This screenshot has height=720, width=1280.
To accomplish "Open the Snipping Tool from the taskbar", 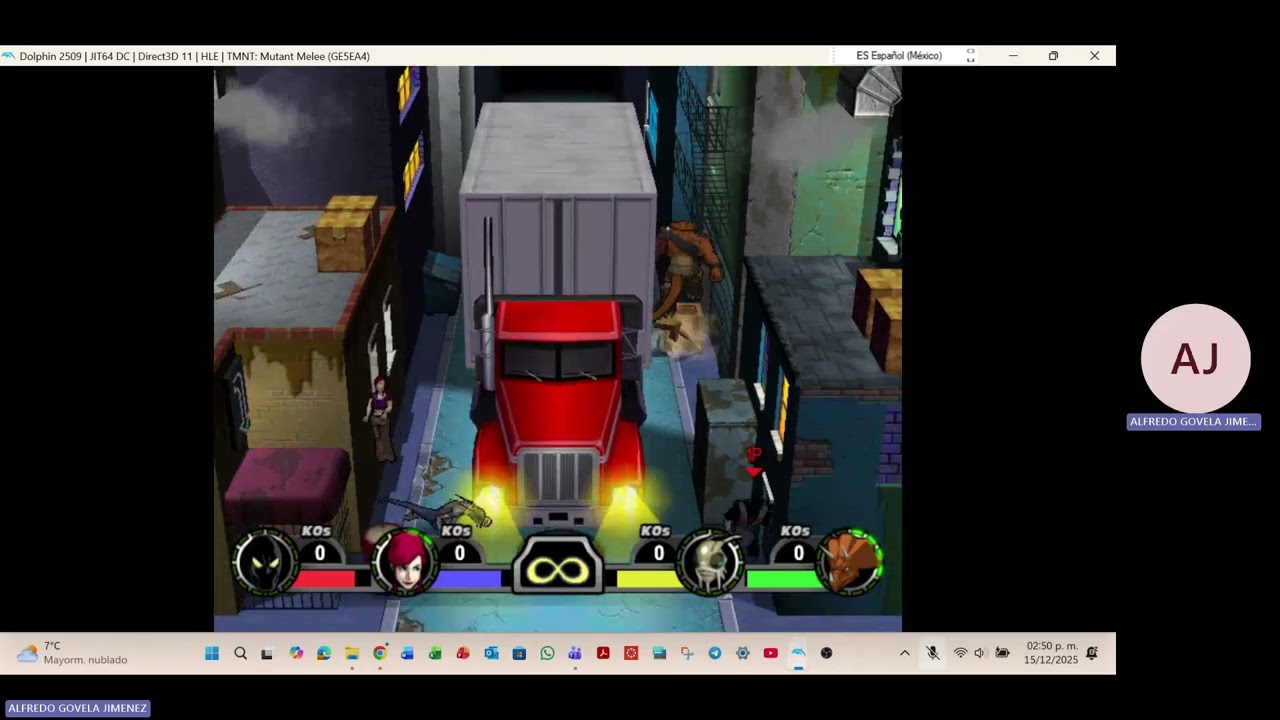I will click(687, 653).
